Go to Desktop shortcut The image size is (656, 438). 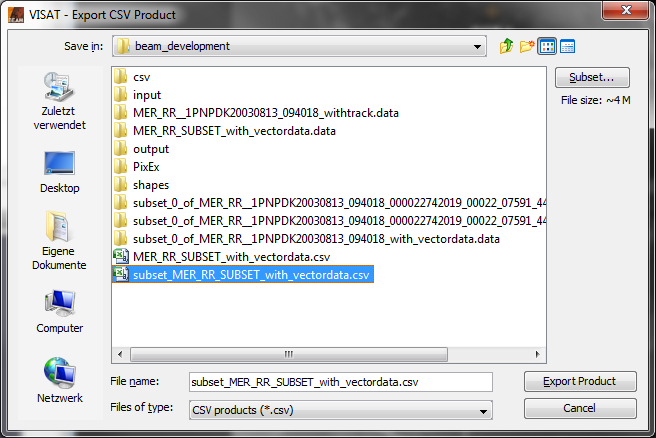click(59, 171)
